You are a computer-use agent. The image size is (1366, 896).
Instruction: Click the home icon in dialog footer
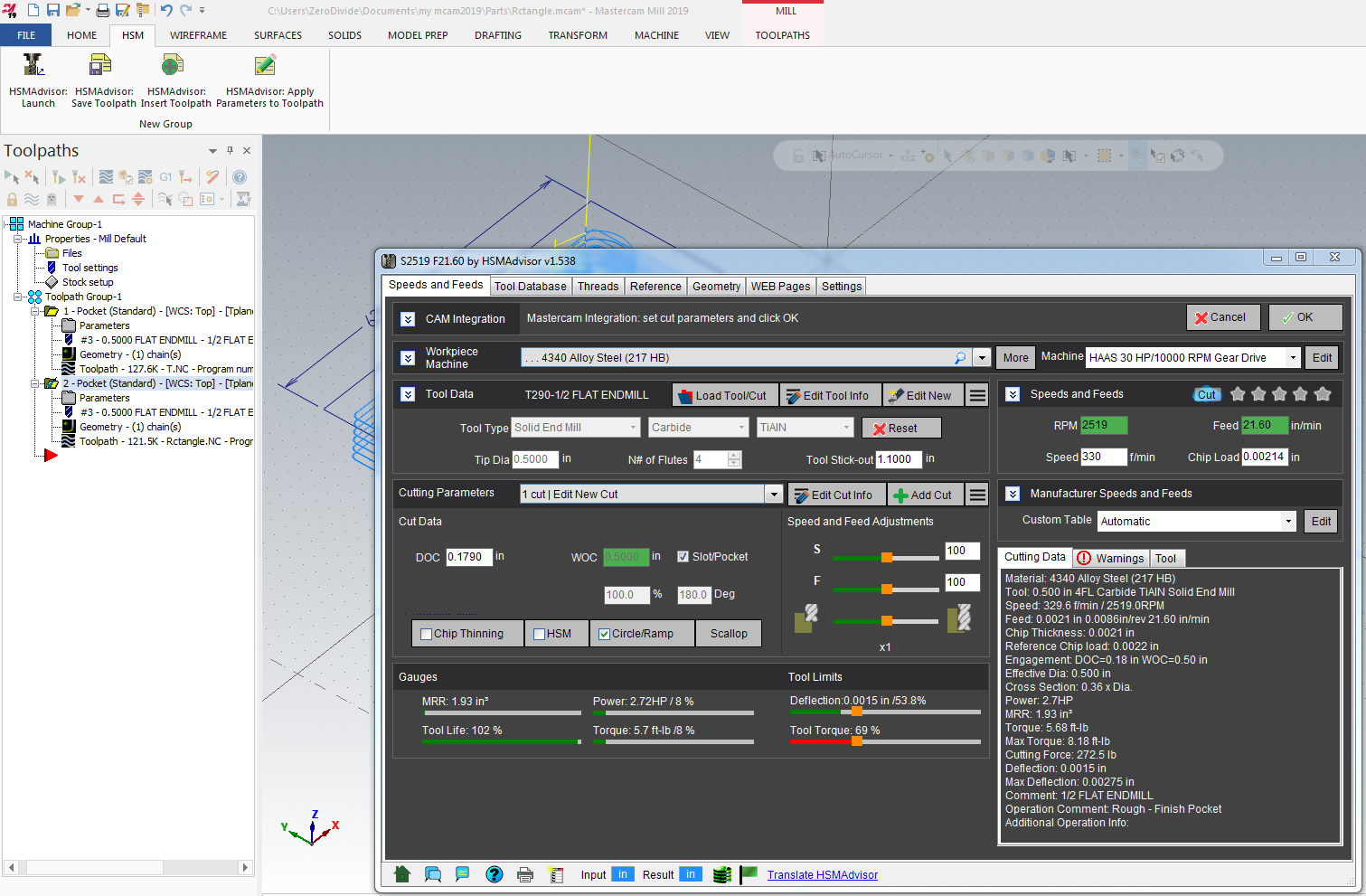(x=403, y=874)
